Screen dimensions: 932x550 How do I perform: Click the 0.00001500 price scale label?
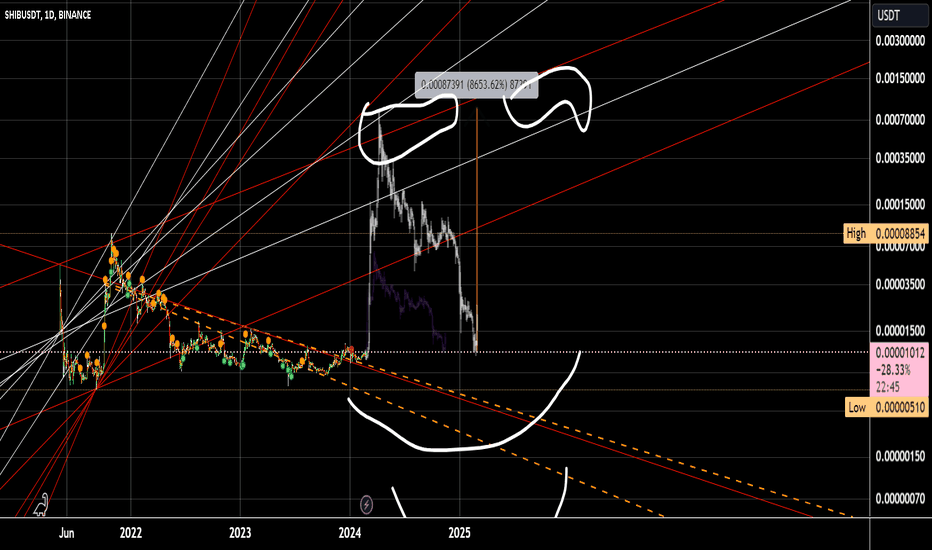tap(900, 331)
